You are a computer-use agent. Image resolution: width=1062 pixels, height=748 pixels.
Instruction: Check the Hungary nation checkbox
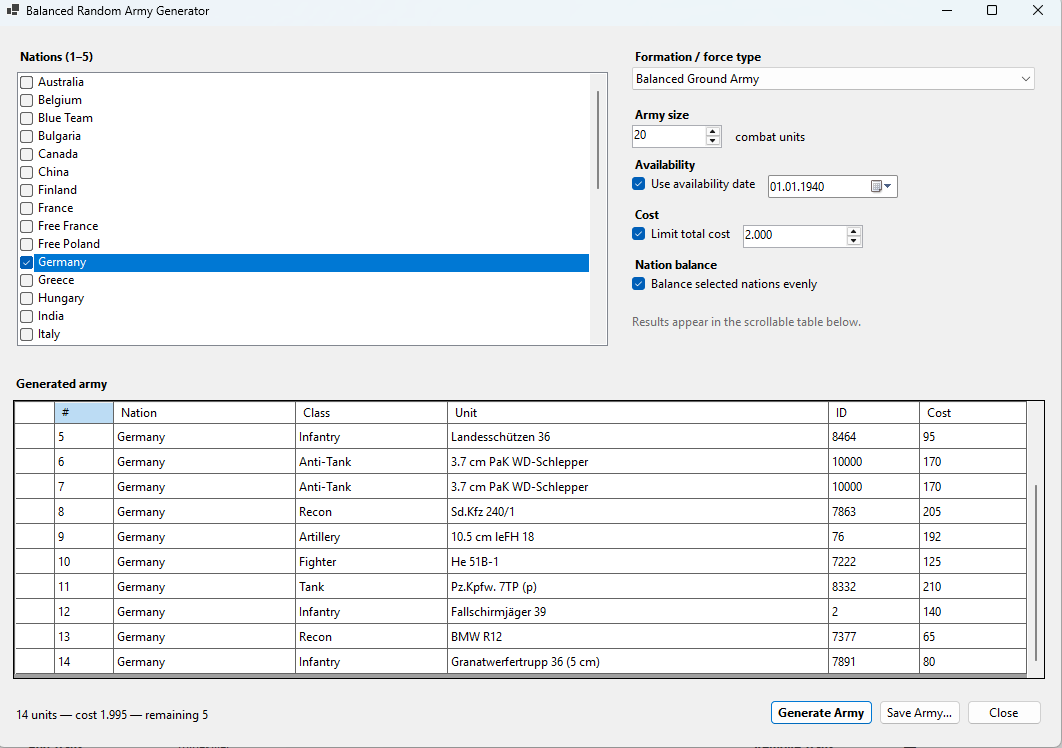click(x=26, y=298)
